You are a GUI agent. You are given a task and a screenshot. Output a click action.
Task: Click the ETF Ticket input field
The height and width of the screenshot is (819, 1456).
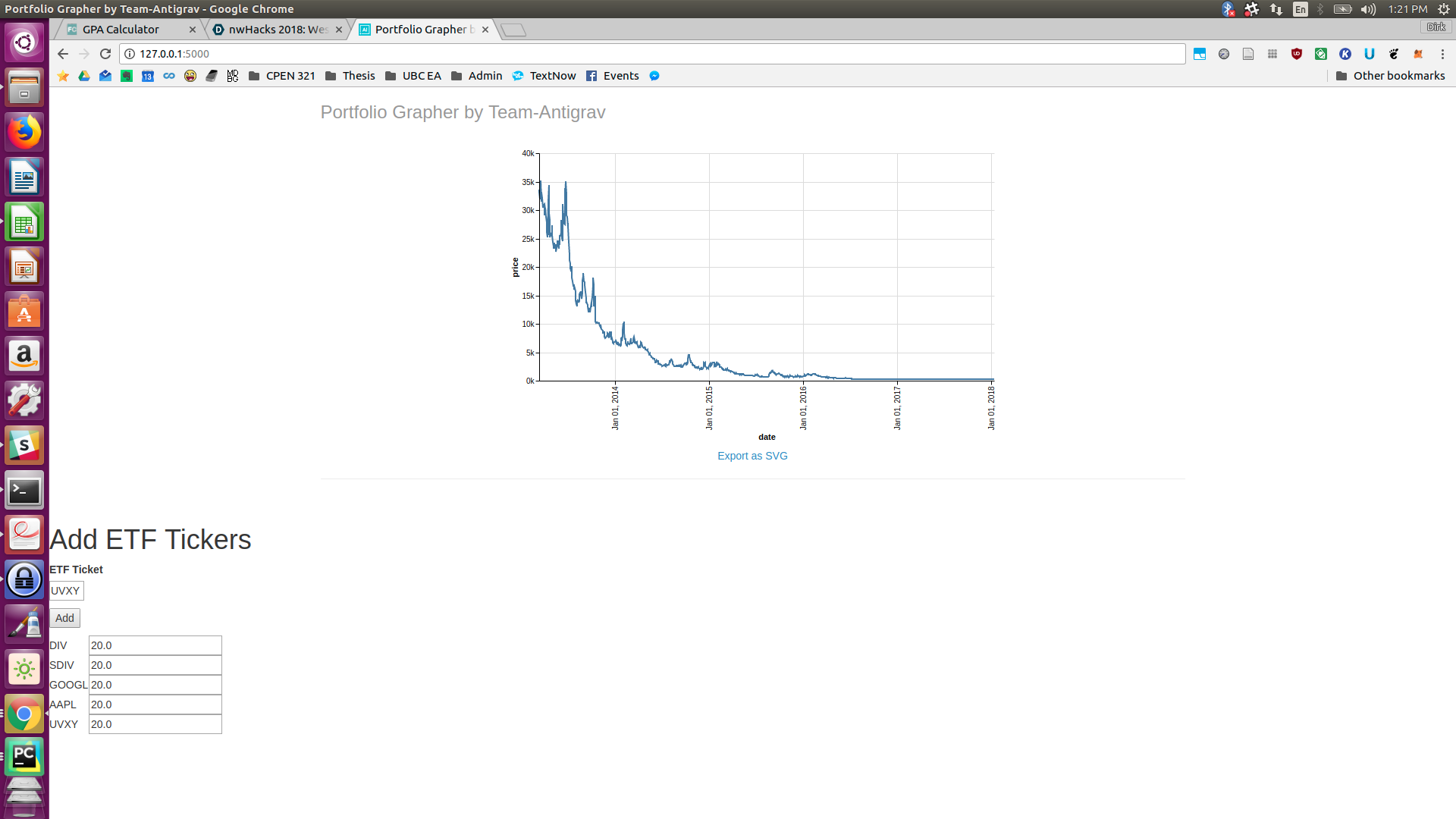[x=66, y=591]
